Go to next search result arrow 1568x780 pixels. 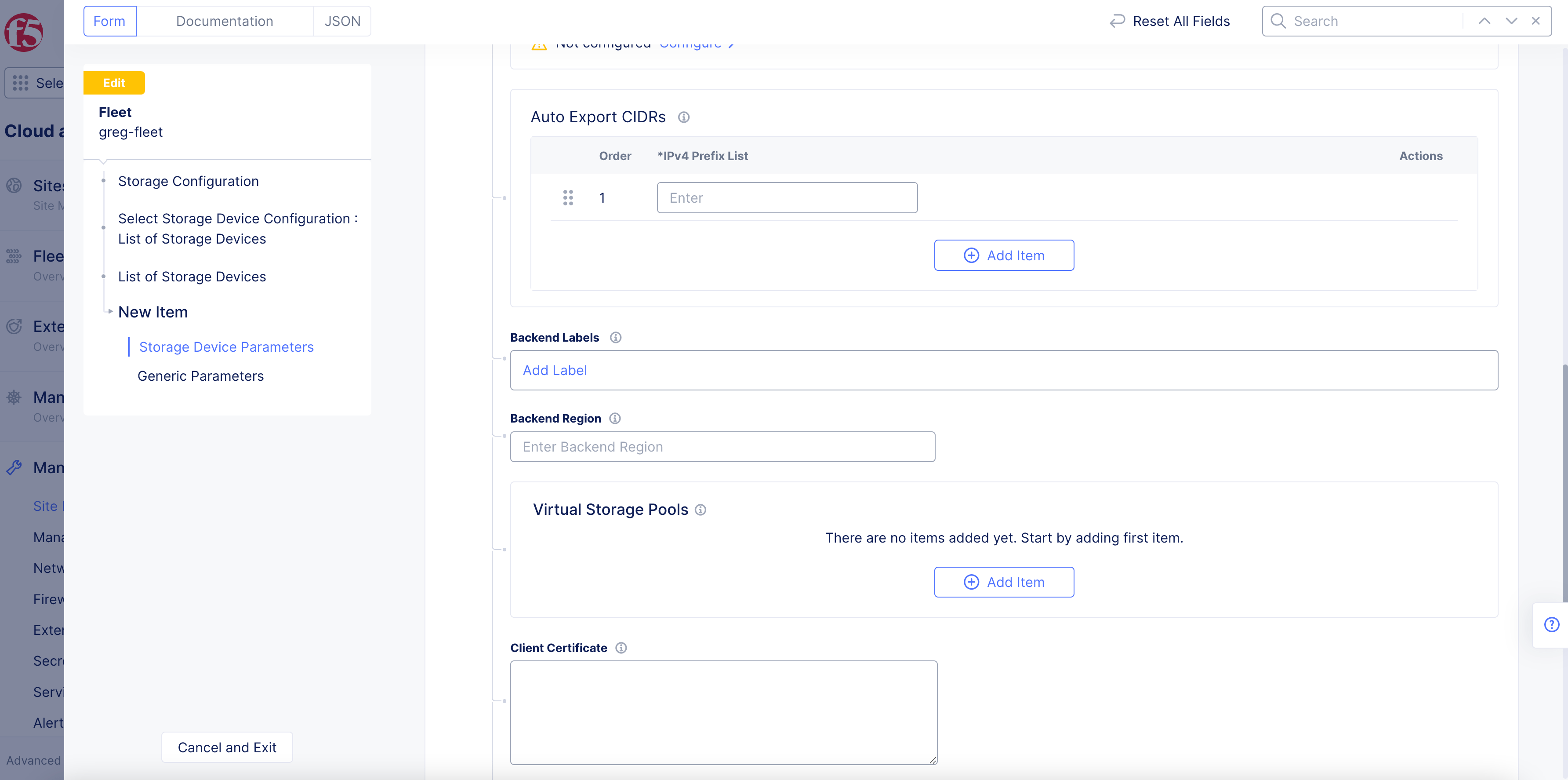1511,21
